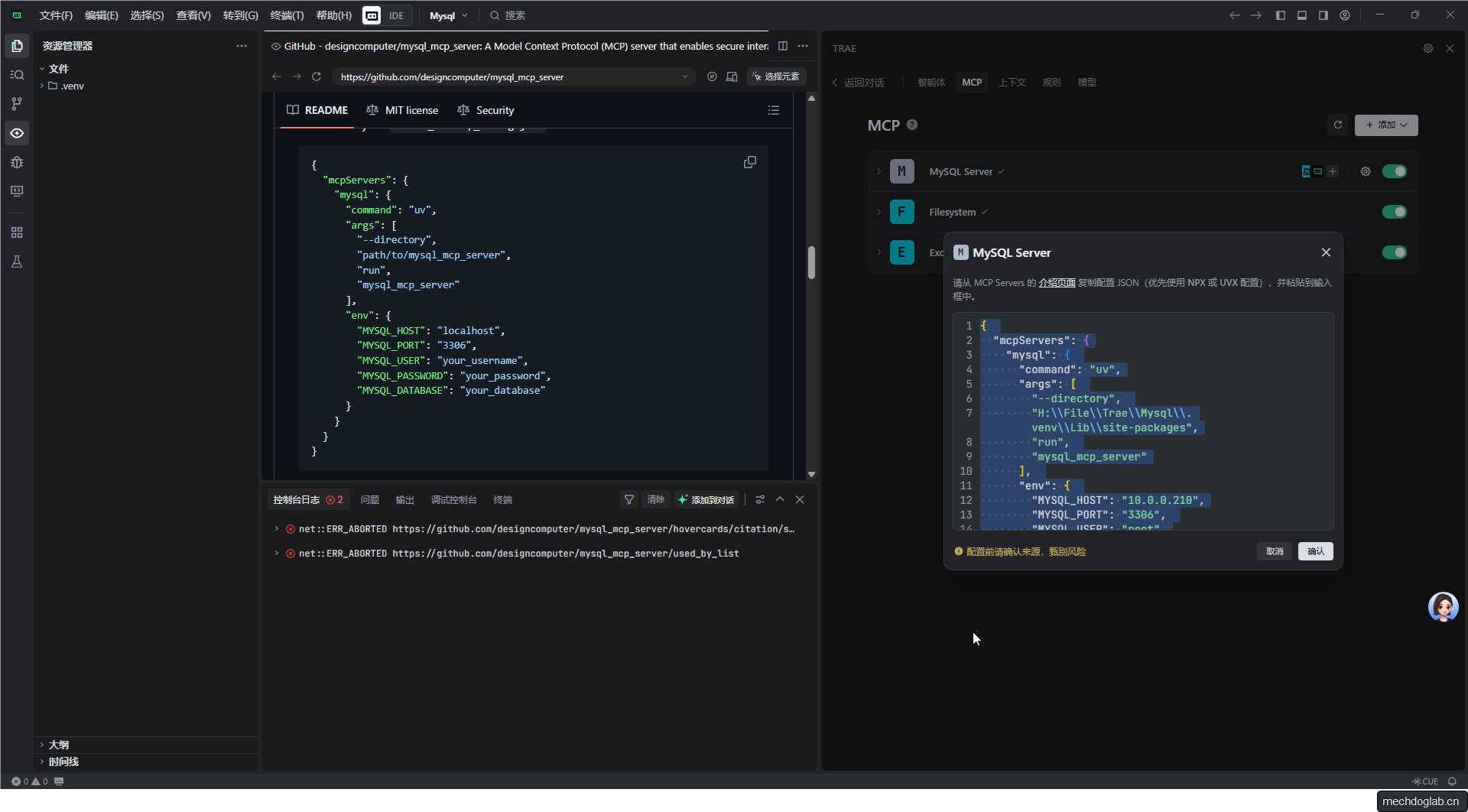Viewport: 1468px width, 812px height.
Task: Reload the browser preview page
Action: (317, 76)
